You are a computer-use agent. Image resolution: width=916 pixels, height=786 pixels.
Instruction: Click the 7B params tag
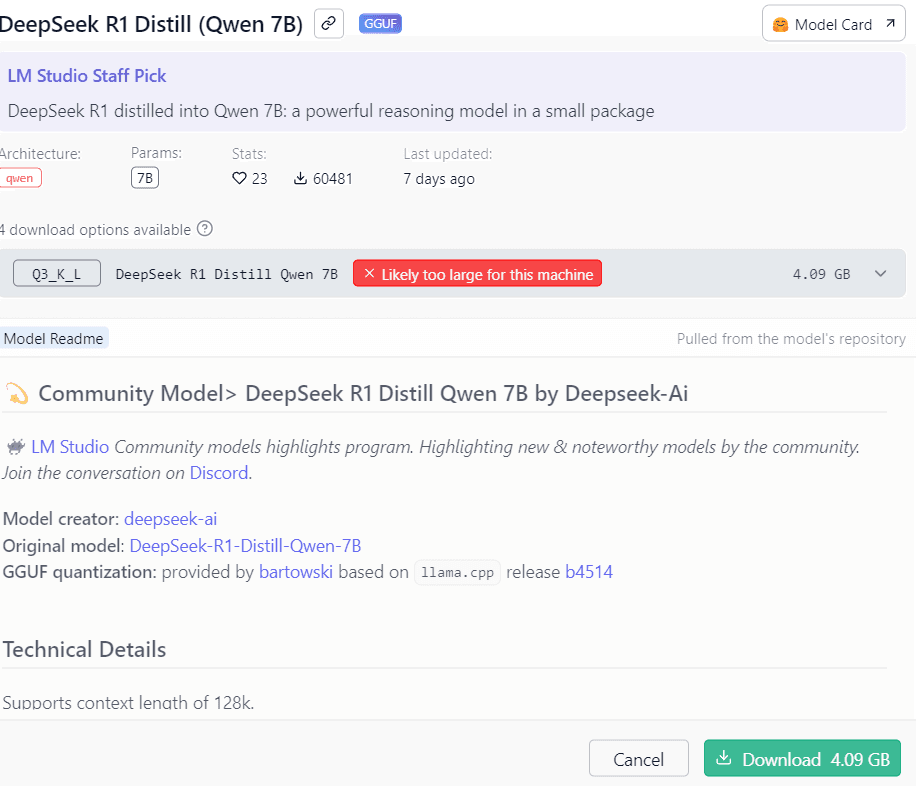tap(145, 178)
